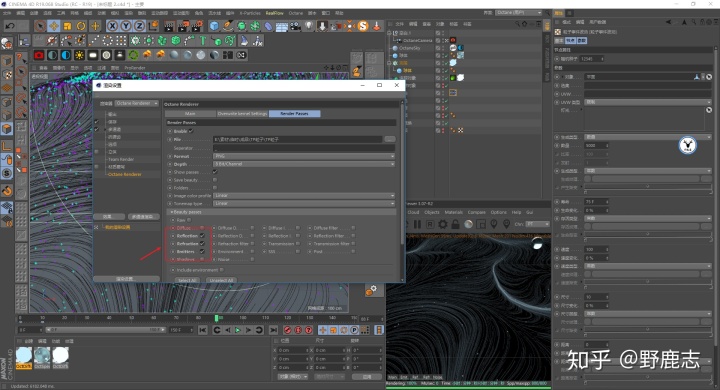Click the File output path field
Viewport: 720px width, 390px height.
click(298, 139)
